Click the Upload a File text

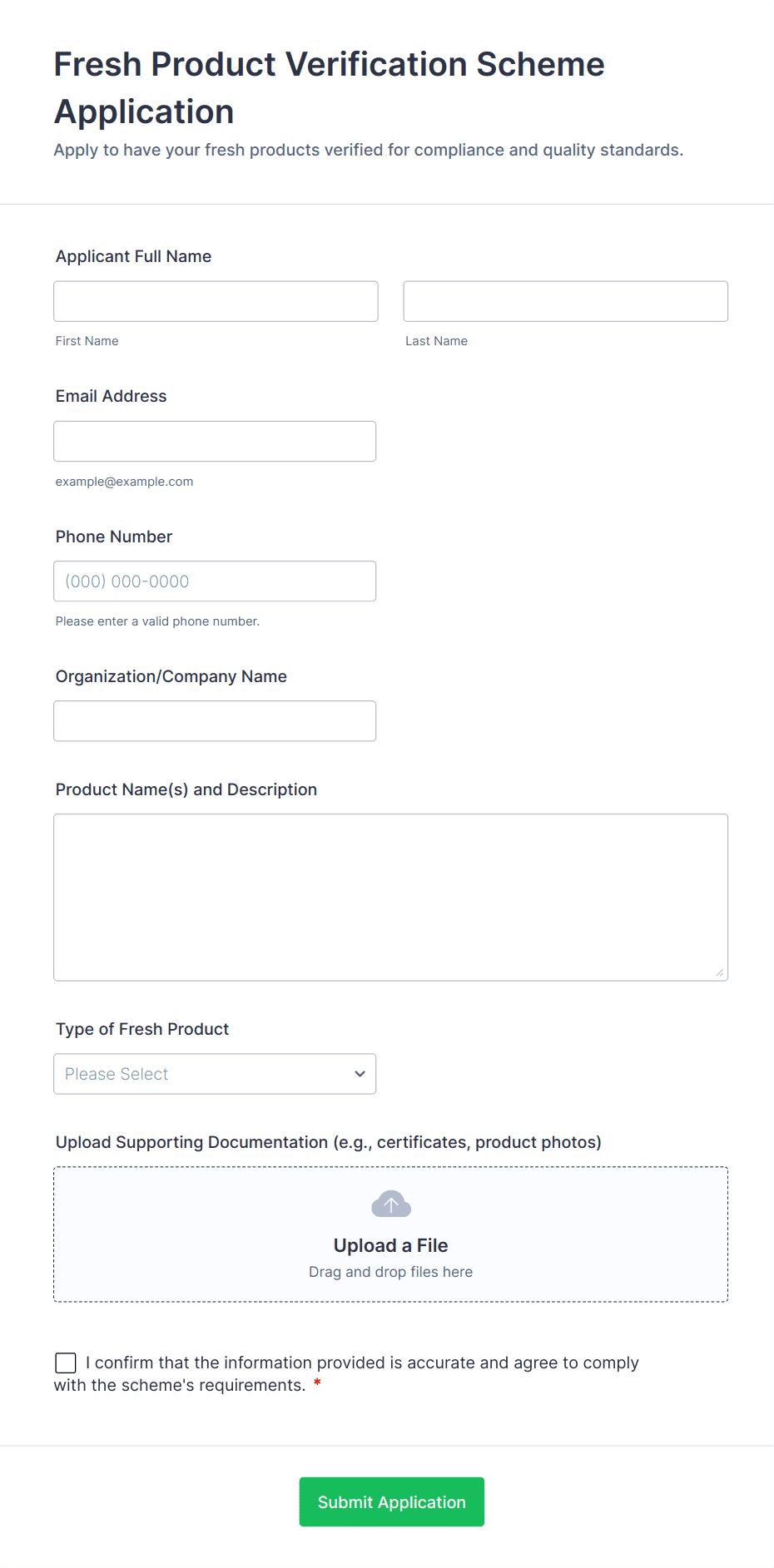pyautogui.click(x=391, y=1245)
